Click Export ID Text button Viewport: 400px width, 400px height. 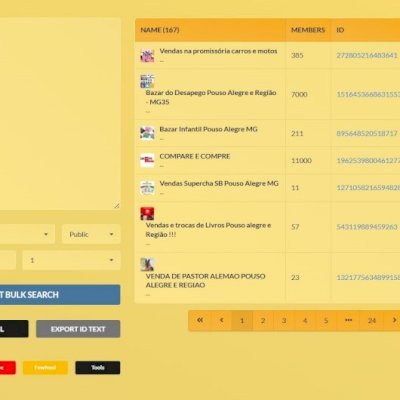pyautogui.click(x=78, y=329)
